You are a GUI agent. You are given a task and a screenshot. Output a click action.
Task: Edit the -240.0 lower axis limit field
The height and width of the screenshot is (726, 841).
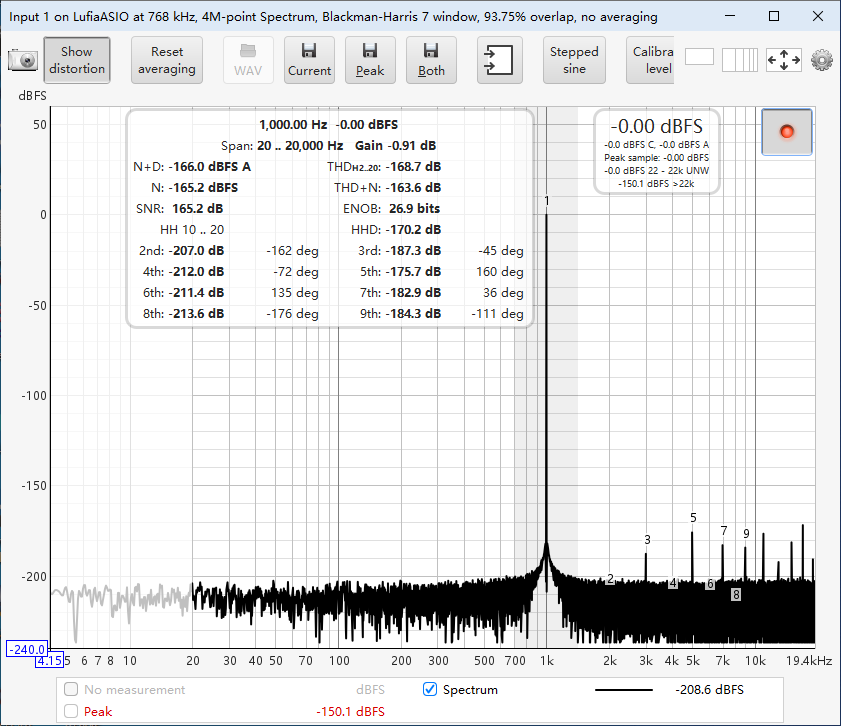coord(27,649)
